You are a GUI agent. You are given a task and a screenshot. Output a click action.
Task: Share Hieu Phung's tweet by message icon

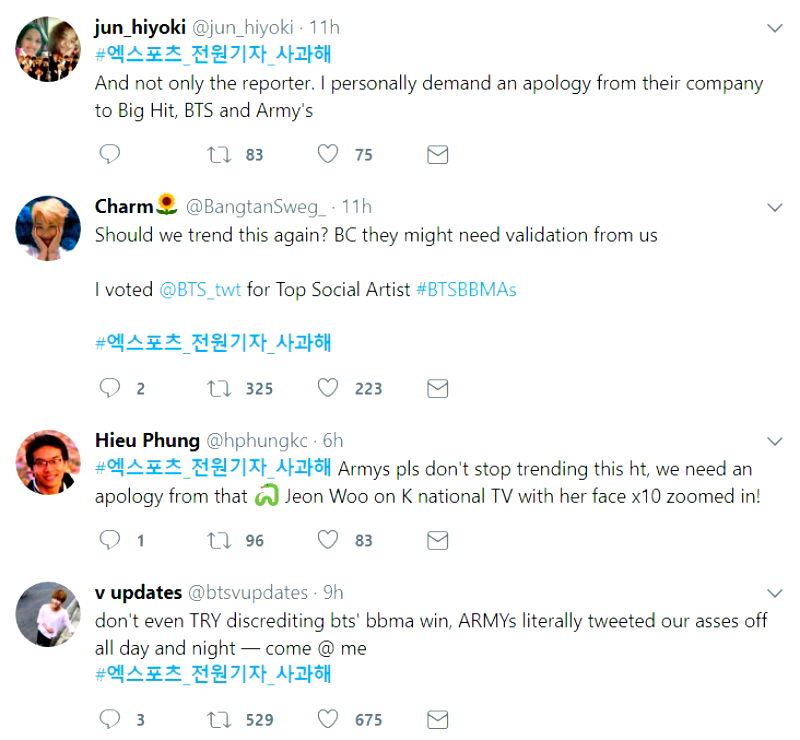pos(437,540)
